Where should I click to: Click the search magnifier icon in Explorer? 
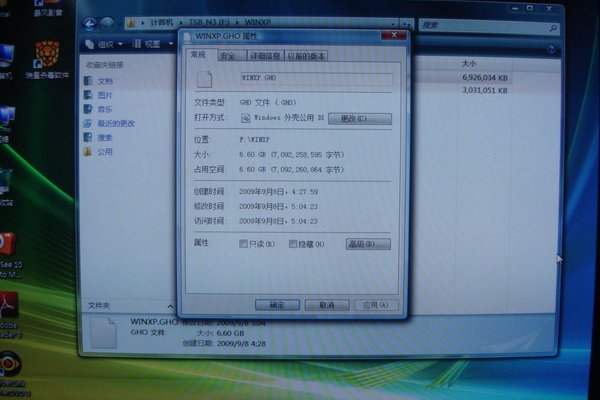pos(553,28)
